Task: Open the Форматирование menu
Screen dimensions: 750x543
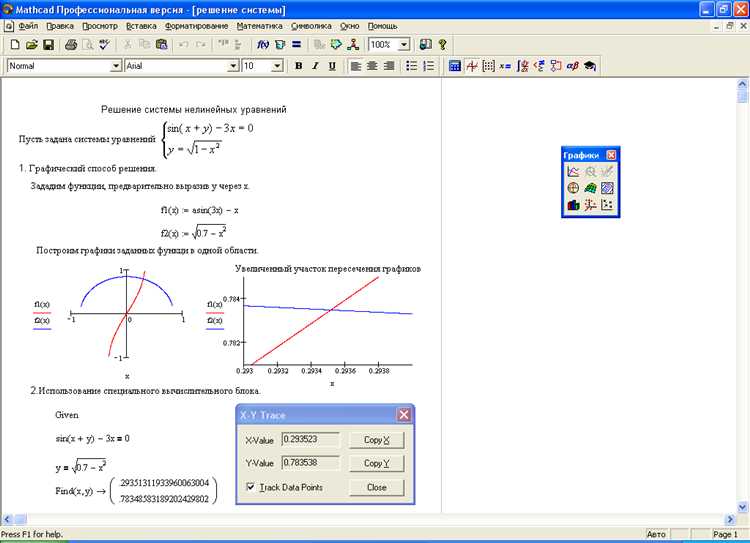Action: 196,26
